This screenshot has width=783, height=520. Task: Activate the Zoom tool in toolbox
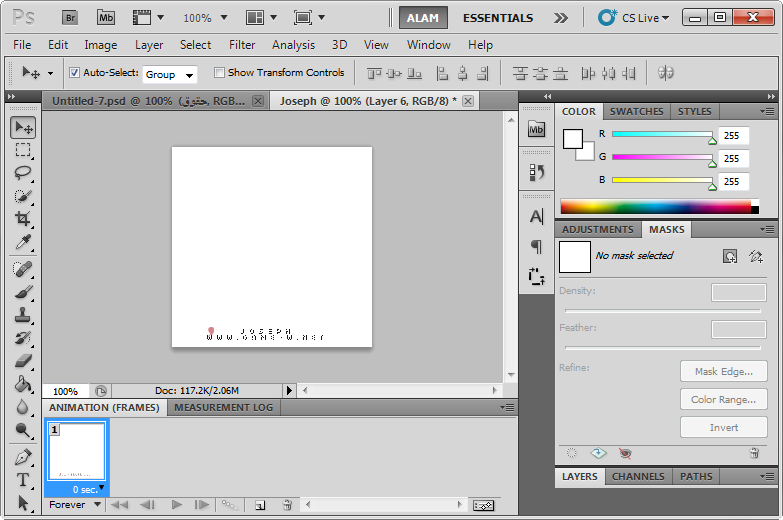coord(23,431)
